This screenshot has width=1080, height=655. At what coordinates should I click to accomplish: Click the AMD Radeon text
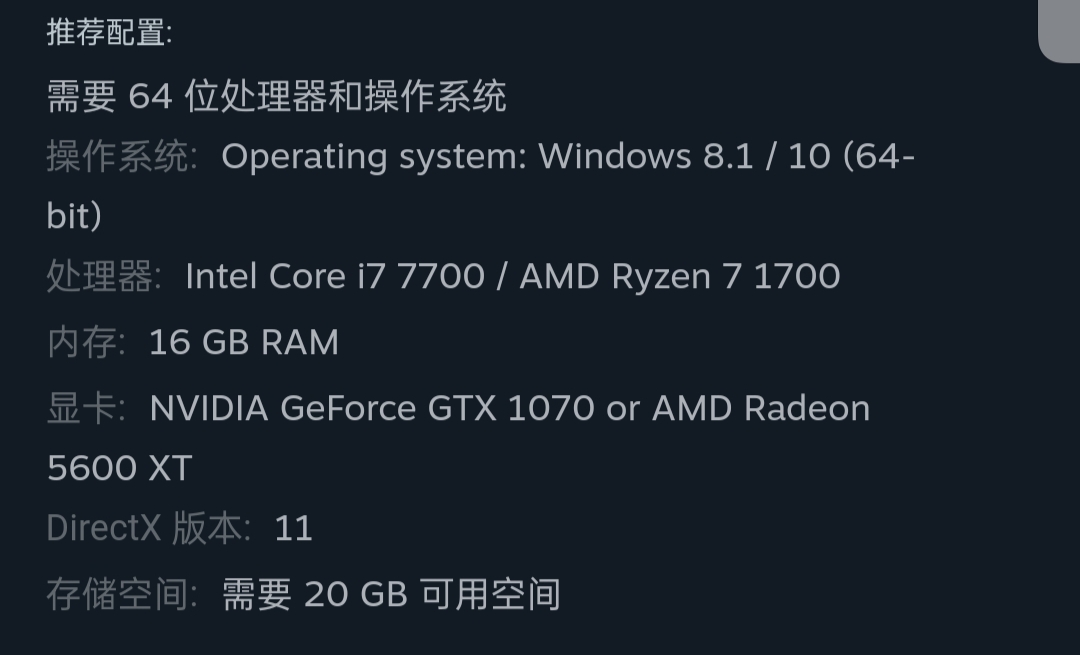pyautogui.click(x=761, y=408)
